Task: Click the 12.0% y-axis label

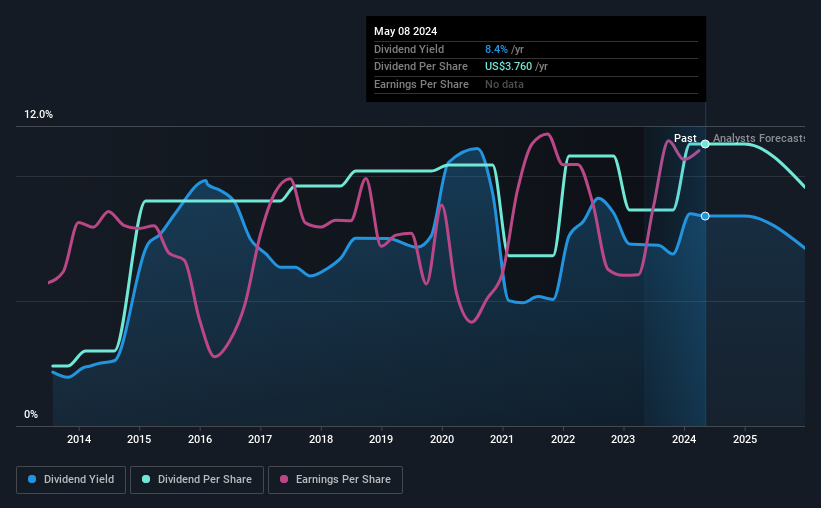Action: (38, 115)
